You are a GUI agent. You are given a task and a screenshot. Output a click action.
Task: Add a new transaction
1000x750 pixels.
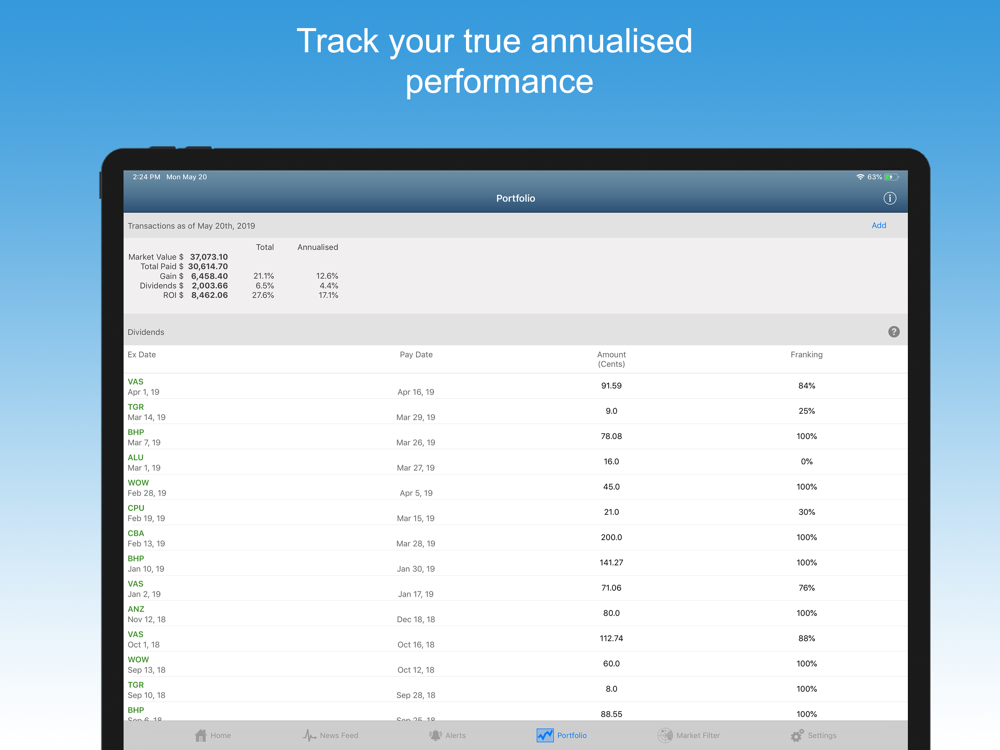click(879, 225)
